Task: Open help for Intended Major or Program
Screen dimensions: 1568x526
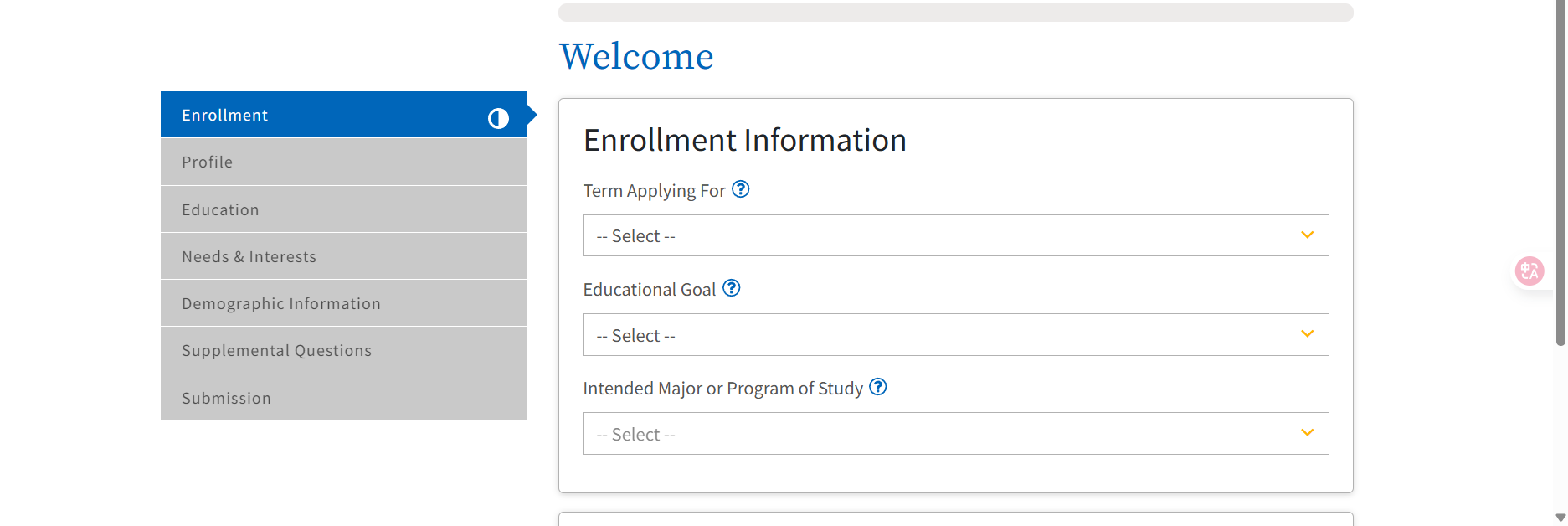Action: click(x=878, y=387)
